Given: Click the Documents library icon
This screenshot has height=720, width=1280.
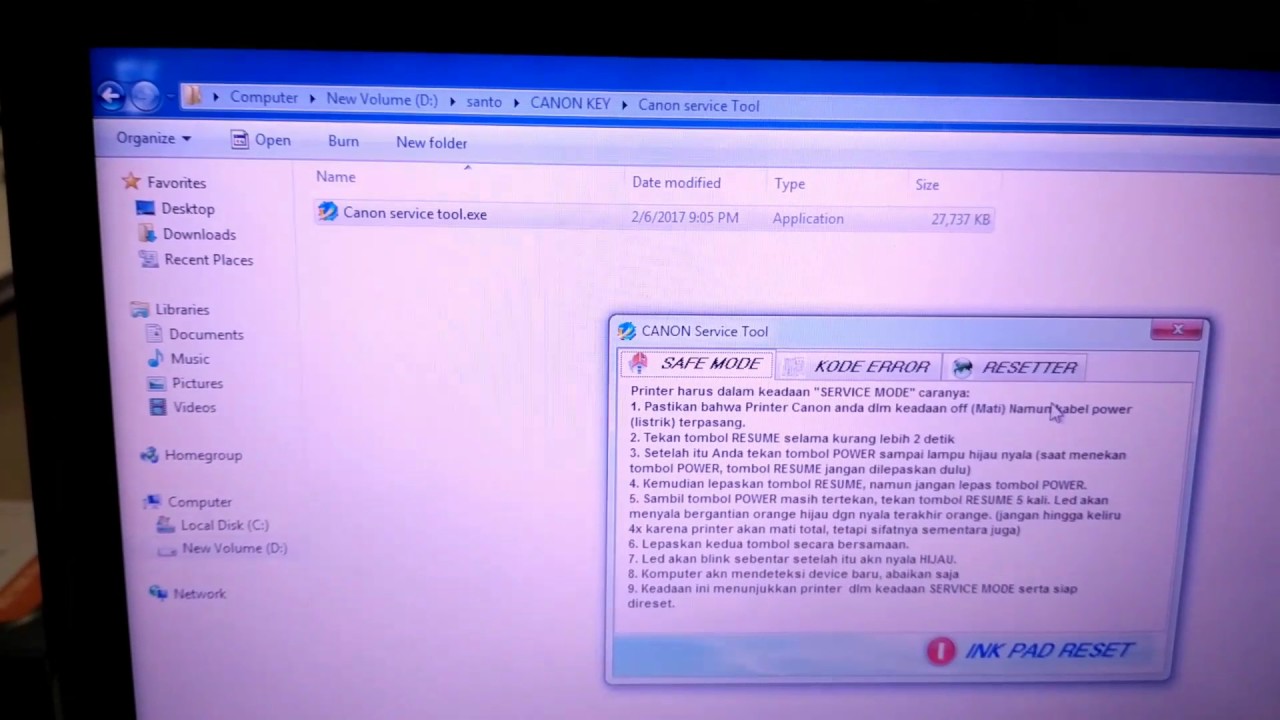Looking at the screenshot, I should click(x=154, y=334).
